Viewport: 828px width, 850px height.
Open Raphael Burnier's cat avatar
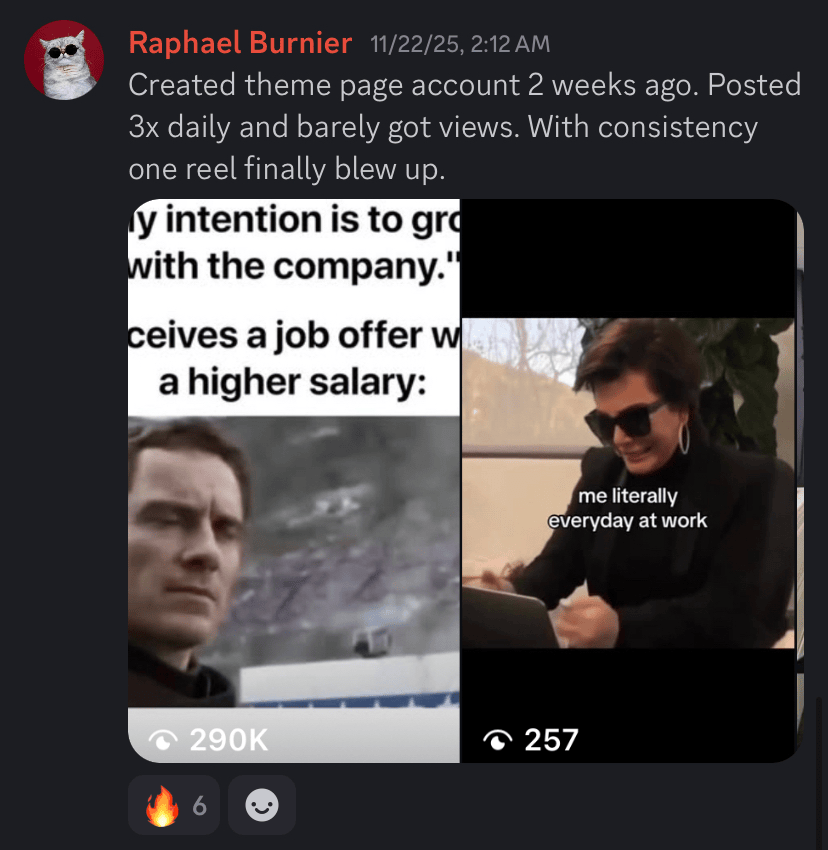(x=64, y=60)
